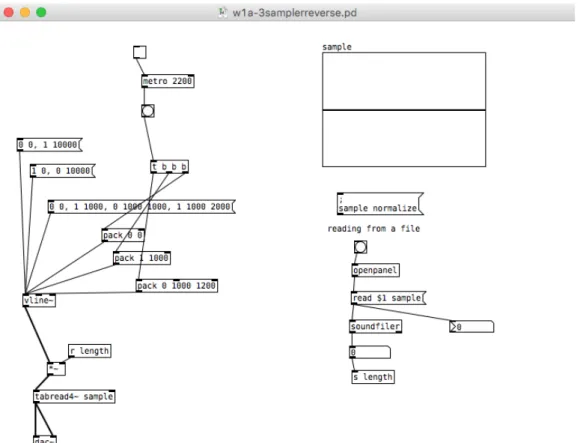Click the long message 0 0, 1 1000, 0 1000 1000
Viewport: 580px width, 443px height.
(x=142, y=206)
